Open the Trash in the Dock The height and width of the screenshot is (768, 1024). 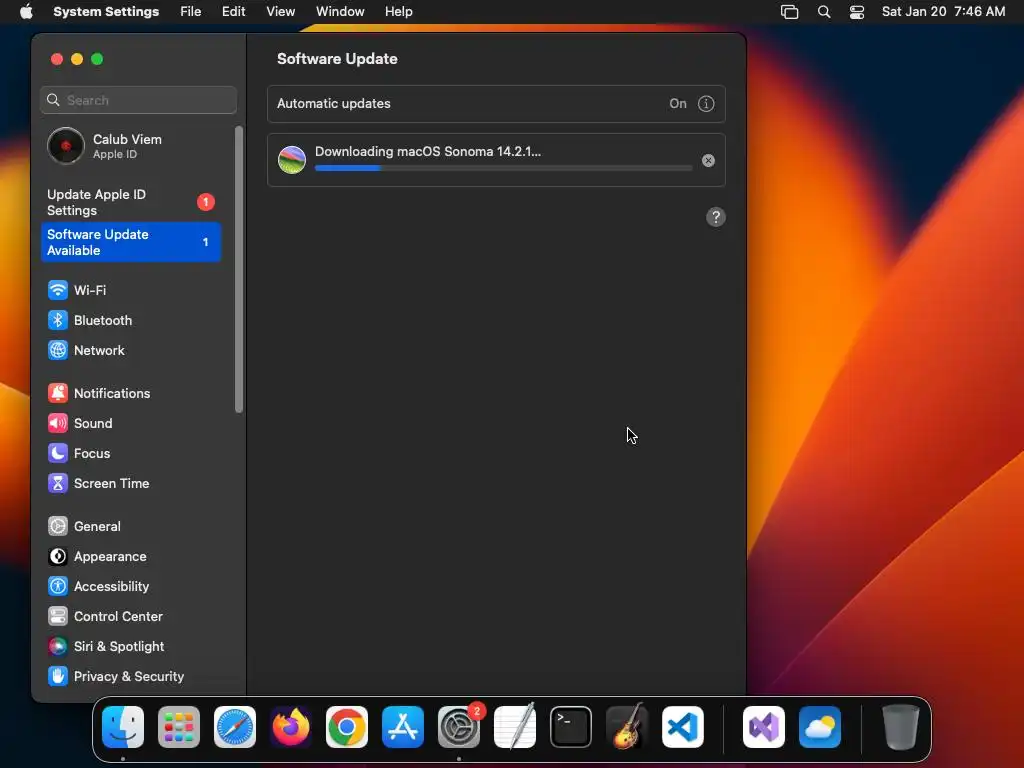pos(901,727)
